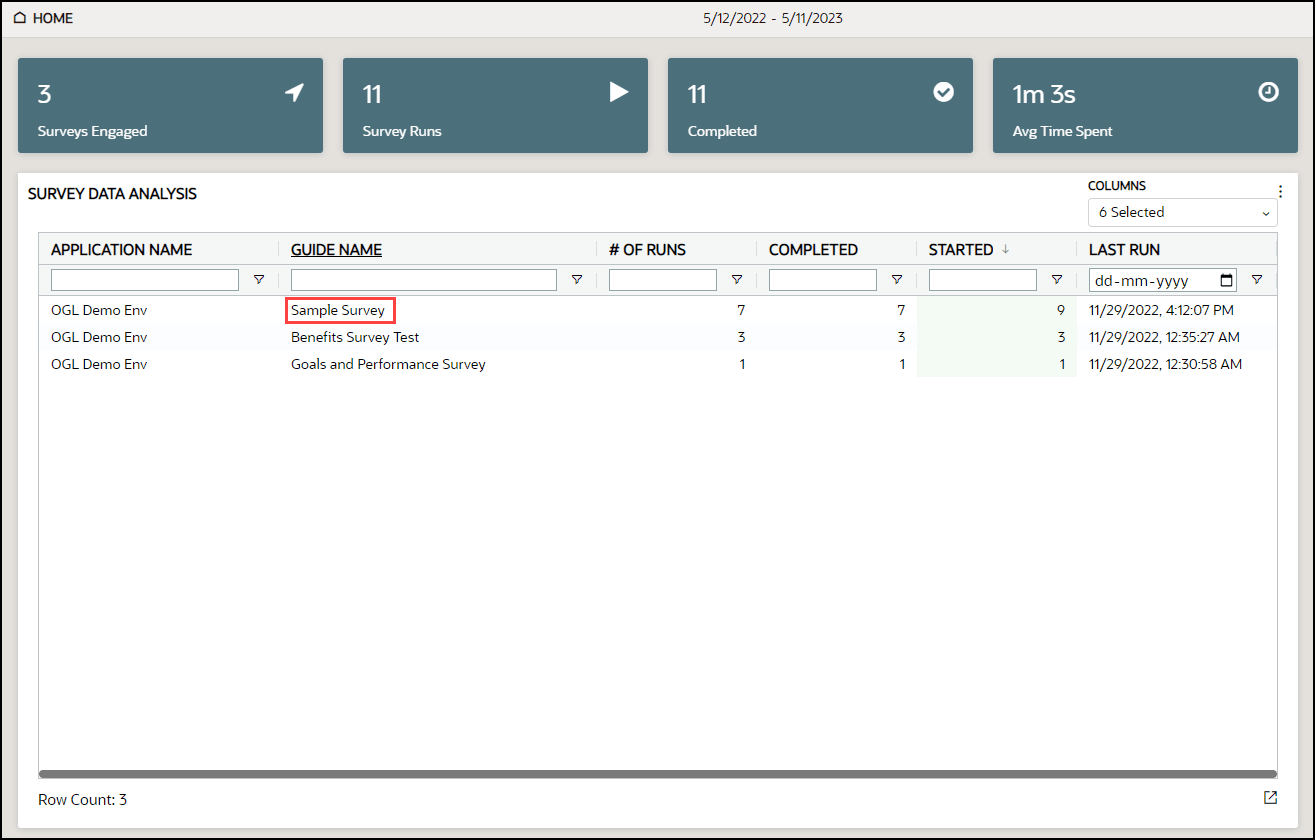Click the export icon at bottom right
The image size is (1315, 840).
tap(1270, 798)
